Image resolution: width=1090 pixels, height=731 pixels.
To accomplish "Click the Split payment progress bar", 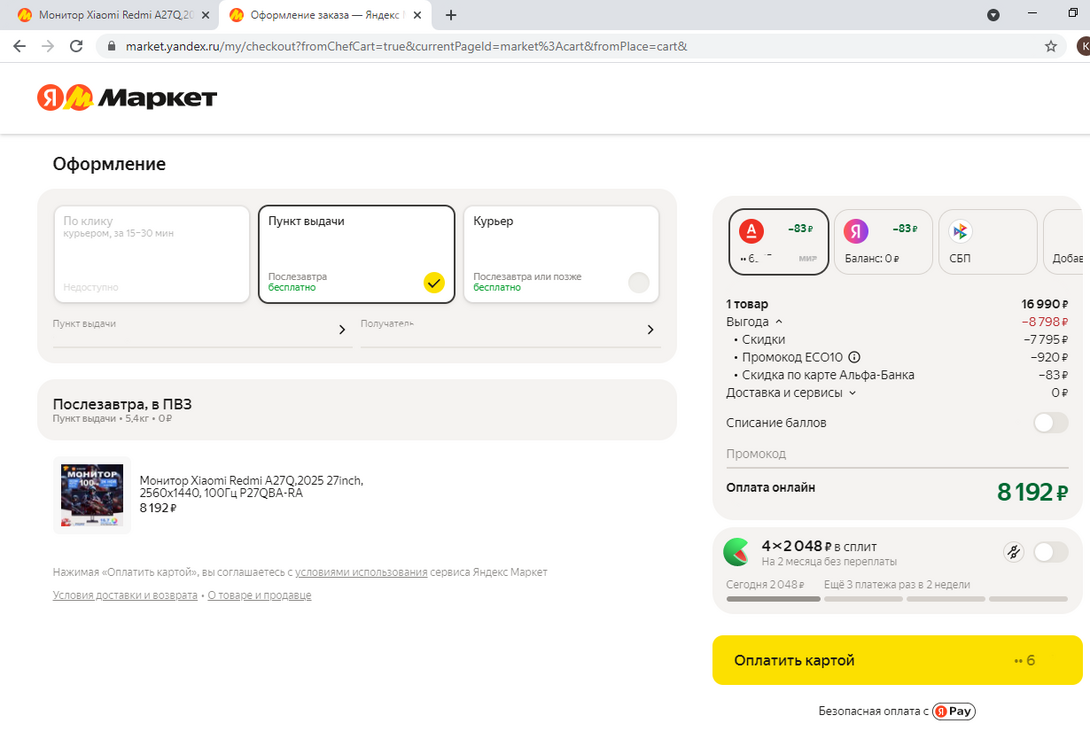I will click(897, 598).
